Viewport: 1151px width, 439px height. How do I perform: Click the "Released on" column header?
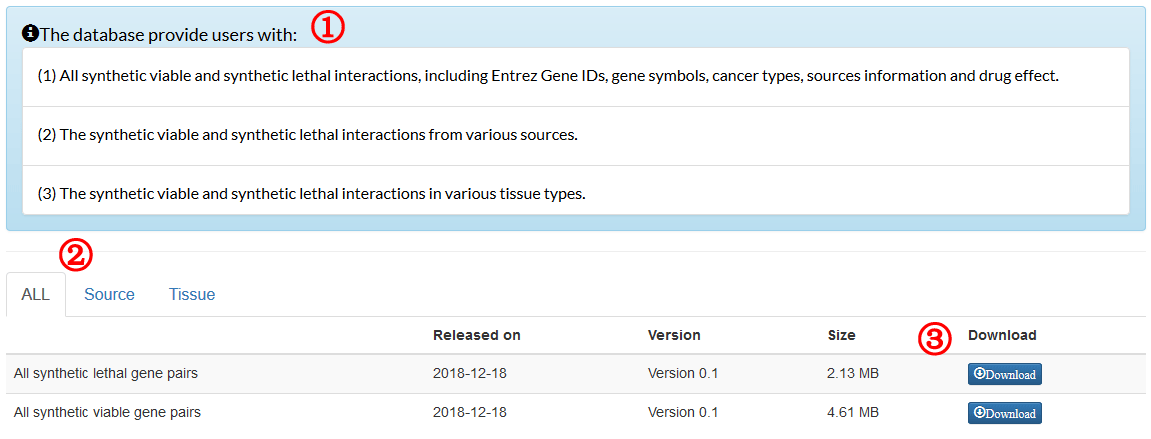point(476,335)
